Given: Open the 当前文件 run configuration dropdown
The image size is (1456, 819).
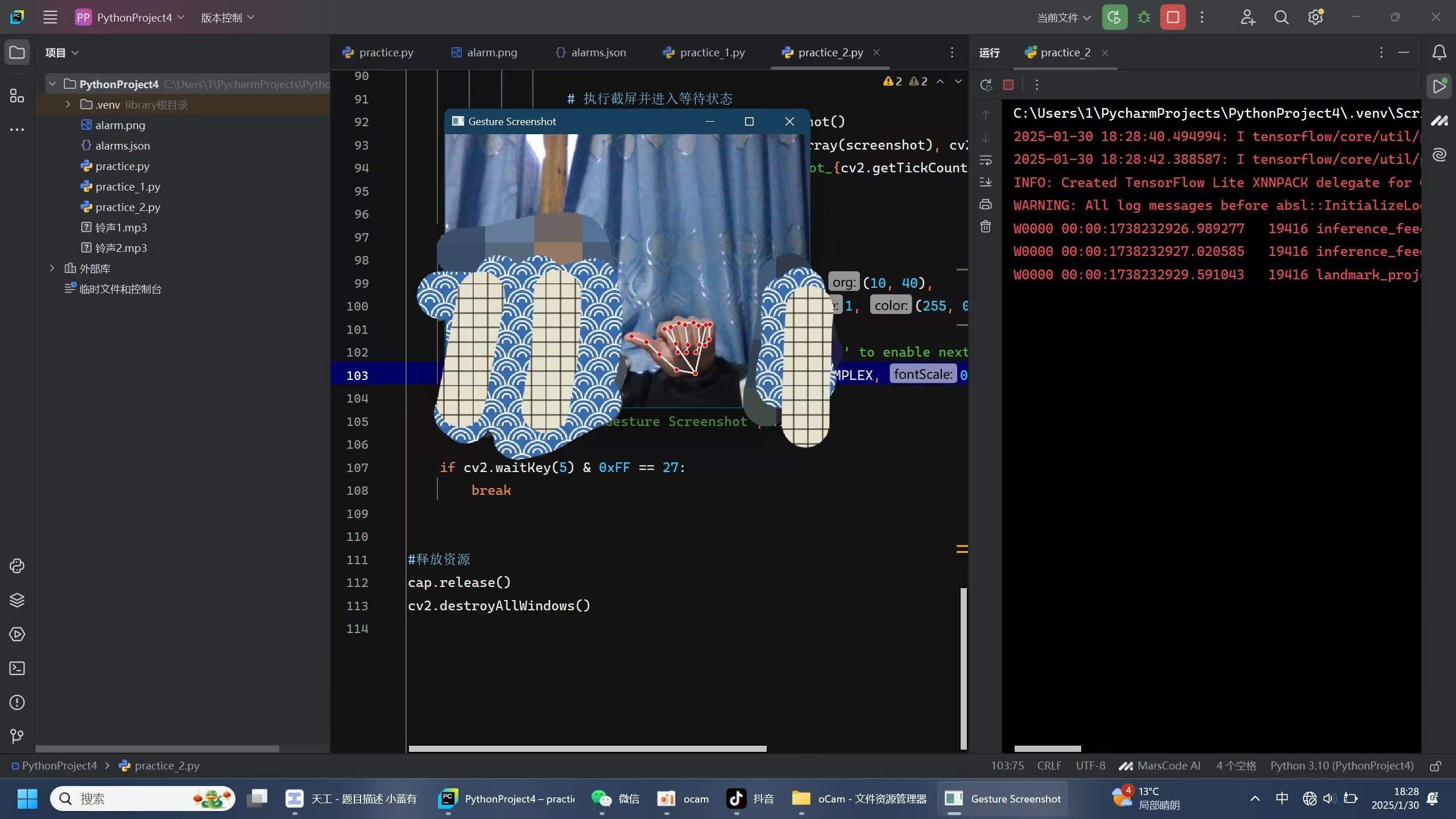Looking at the screenshot, I should [x=1062, y=17].
